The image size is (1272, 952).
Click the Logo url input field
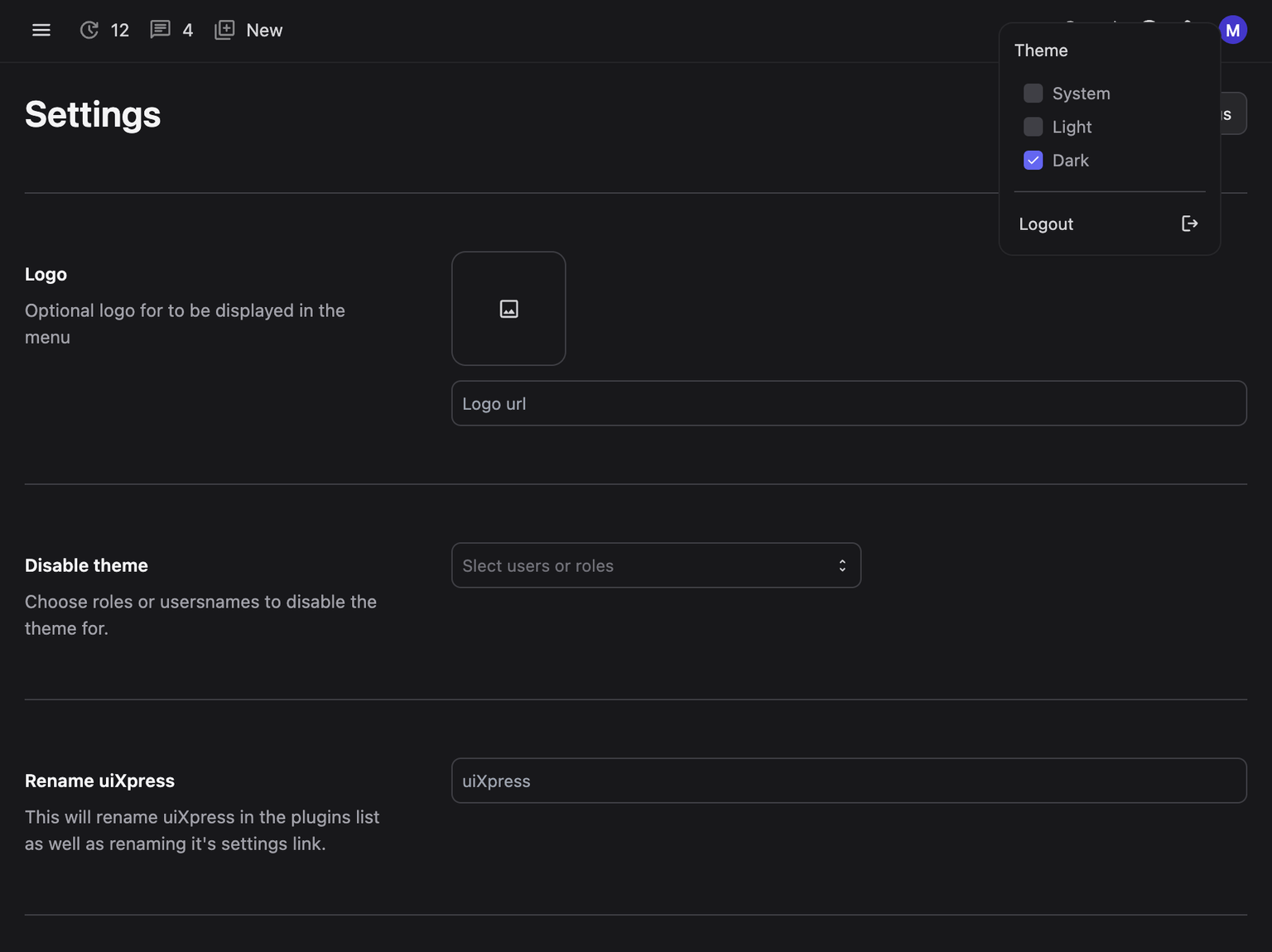coord(848,403)
